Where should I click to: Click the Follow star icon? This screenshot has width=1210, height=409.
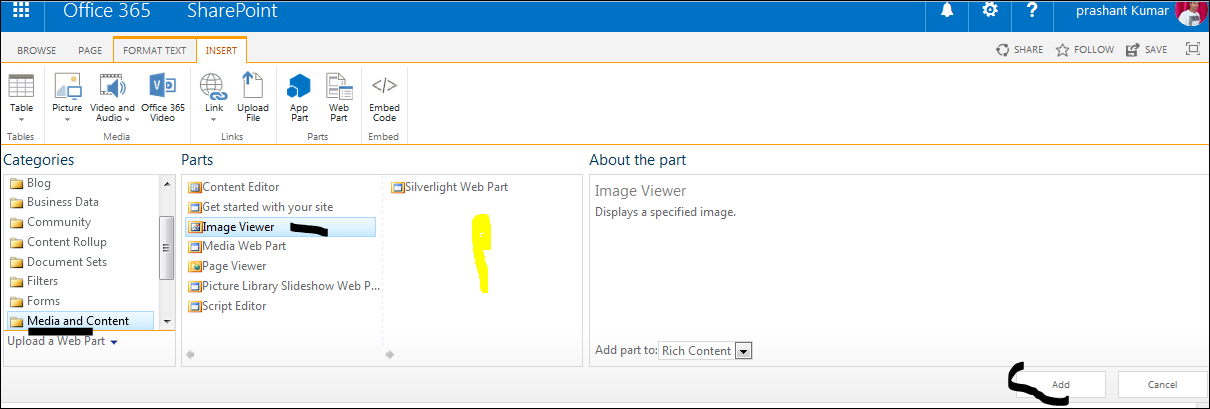(1063, 50)
